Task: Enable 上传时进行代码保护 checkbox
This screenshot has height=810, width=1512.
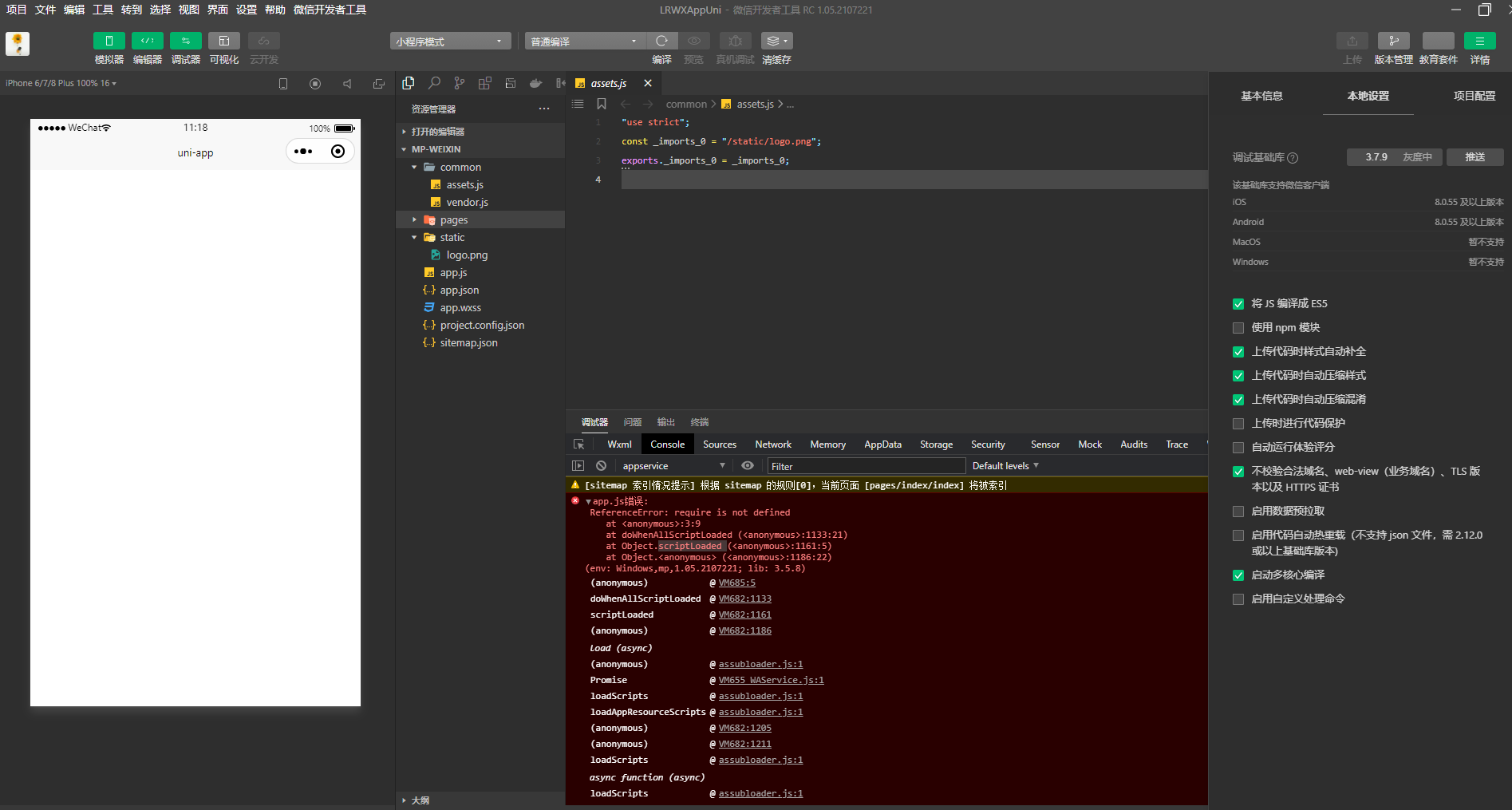Action: pos(1238,424)
